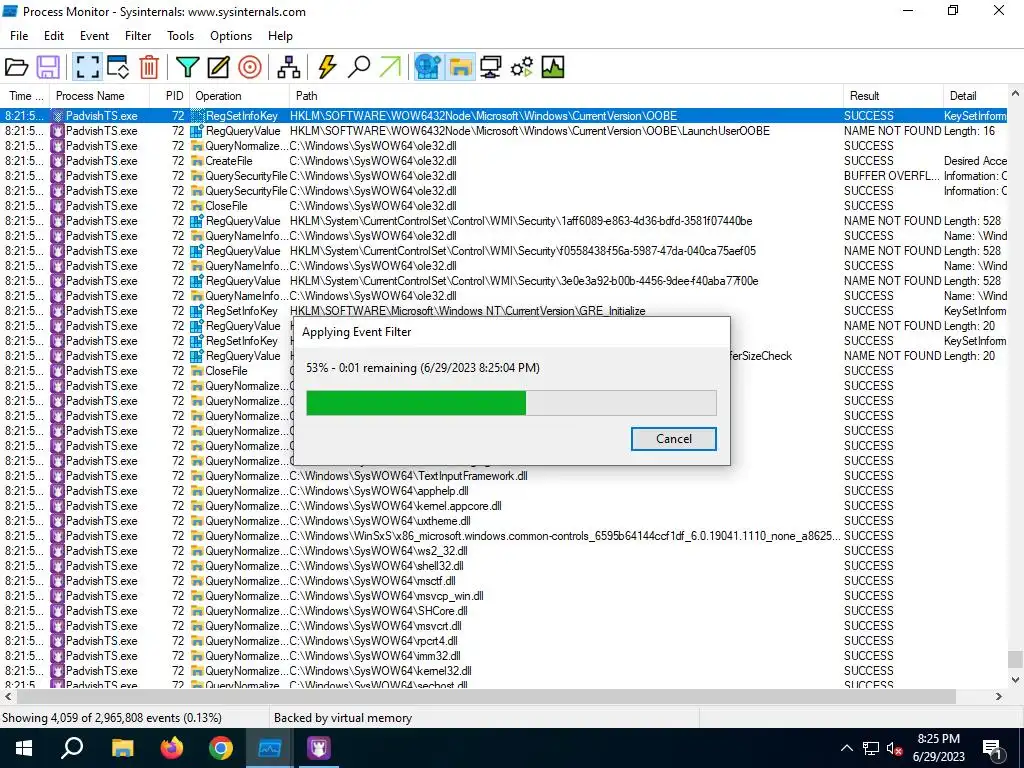Click the Highlight pencil icon
Image resolution: width=1024 pixels, height=768 pixels.
(x=218, y=67)
